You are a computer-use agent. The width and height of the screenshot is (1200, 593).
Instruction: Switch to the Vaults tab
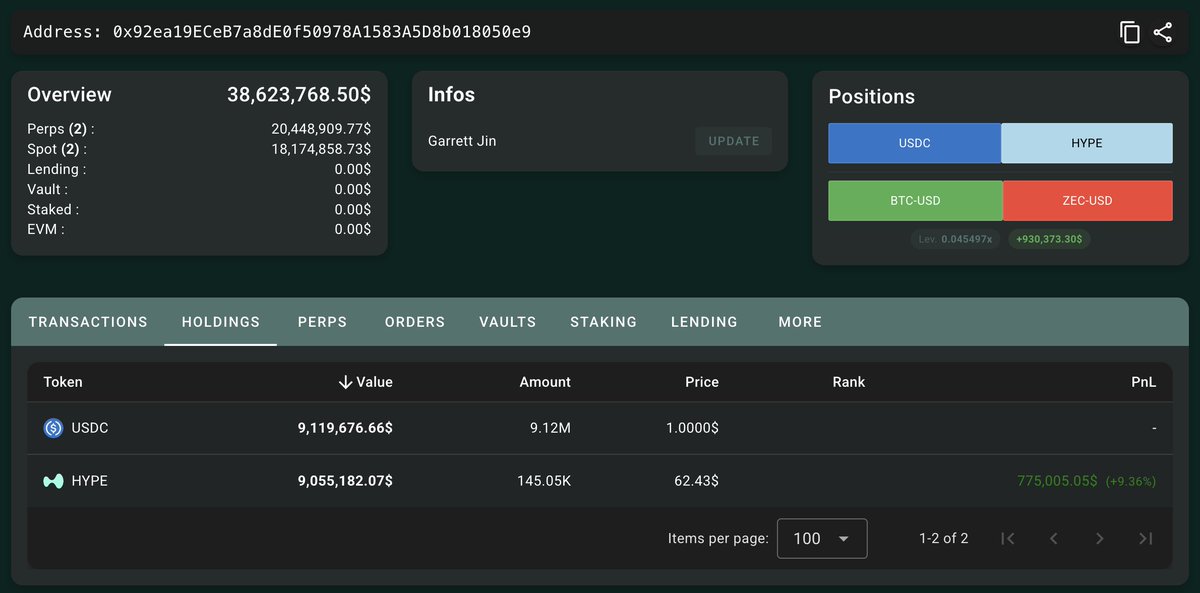508,322
